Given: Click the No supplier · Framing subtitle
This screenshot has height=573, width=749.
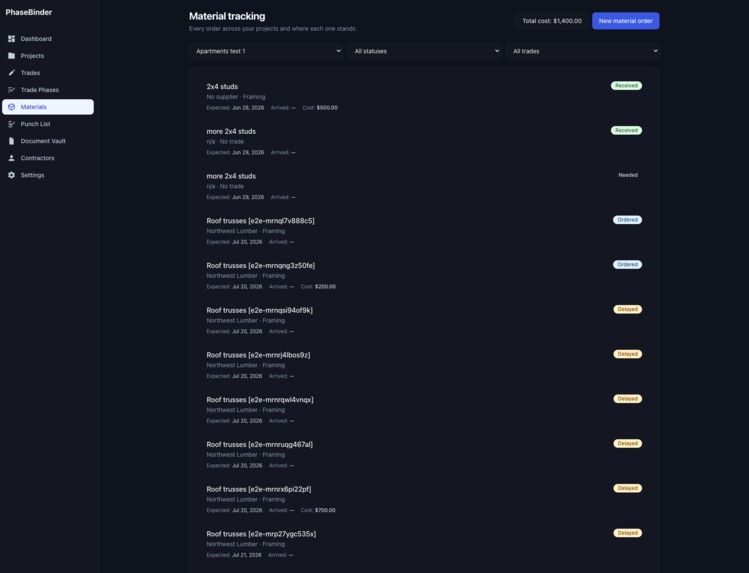Looking at the screenshot, I should pos(236,97).
